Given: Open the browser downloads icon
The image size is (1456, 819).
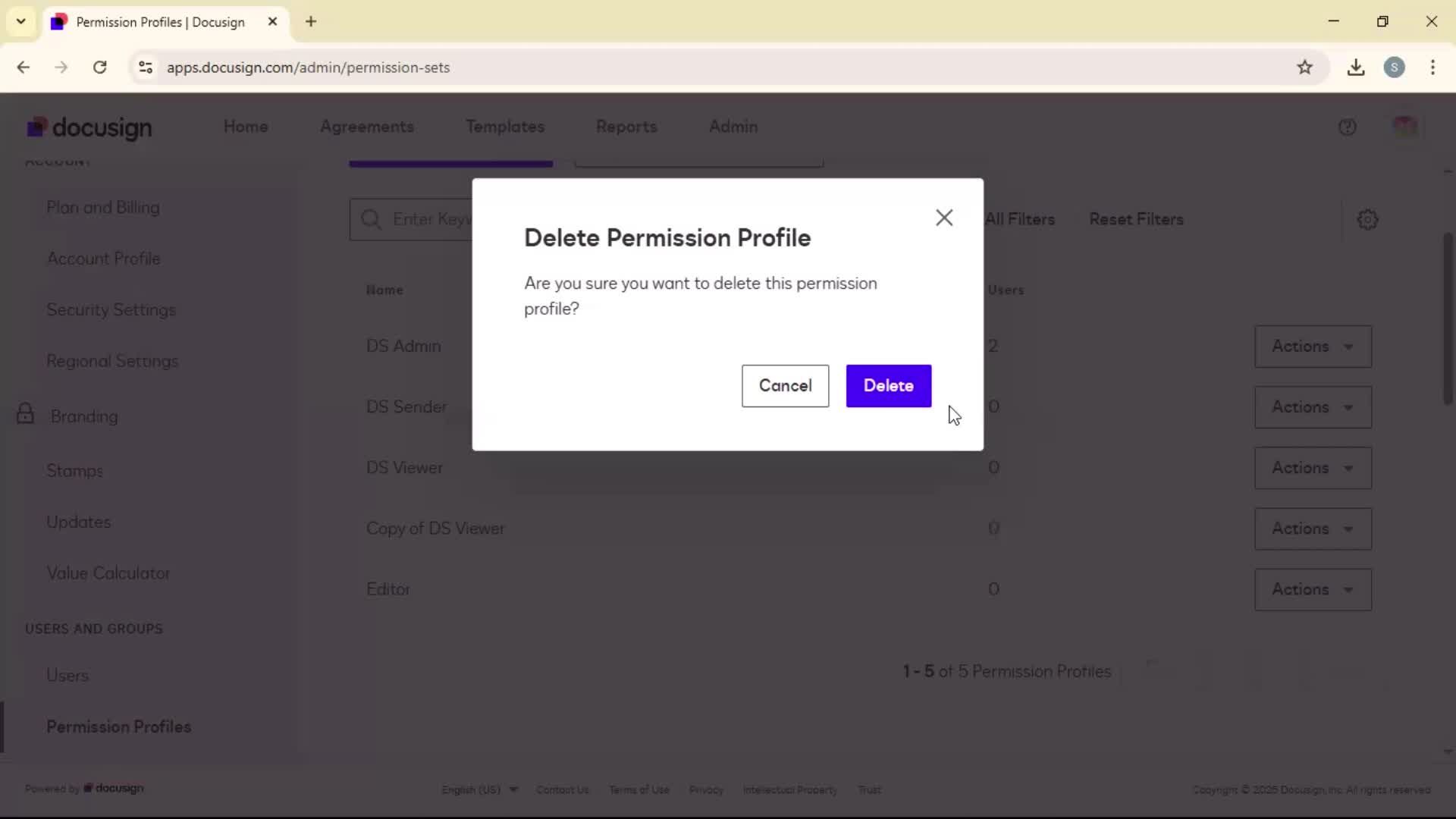Looking at the screenshot, I should click(x=1356, y=67).
